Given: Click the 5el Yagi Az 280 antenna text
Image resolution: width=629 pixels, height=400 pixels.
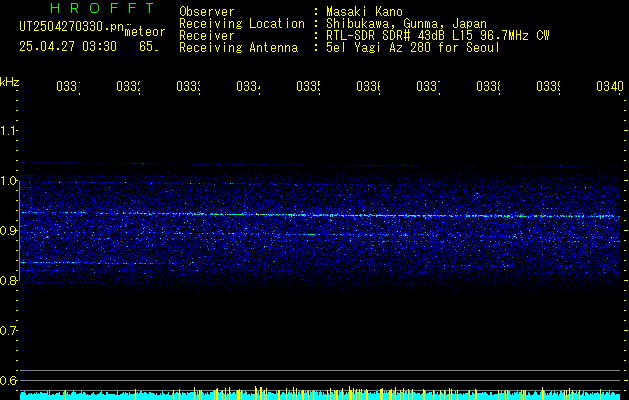Looking at the screenshot, I should 413,48.
